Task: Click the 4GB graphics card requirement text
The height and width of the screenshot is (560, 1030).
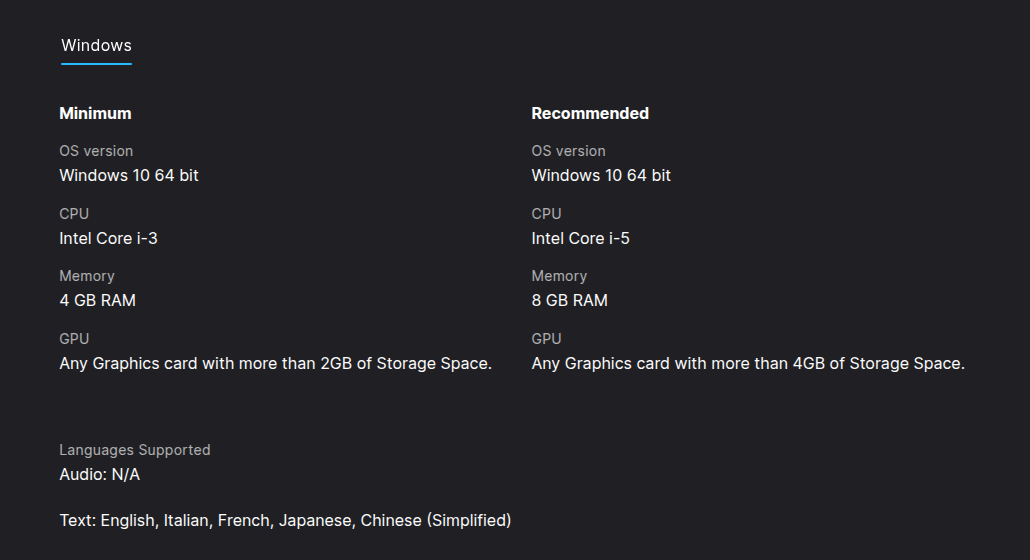Action: (747, 363)
